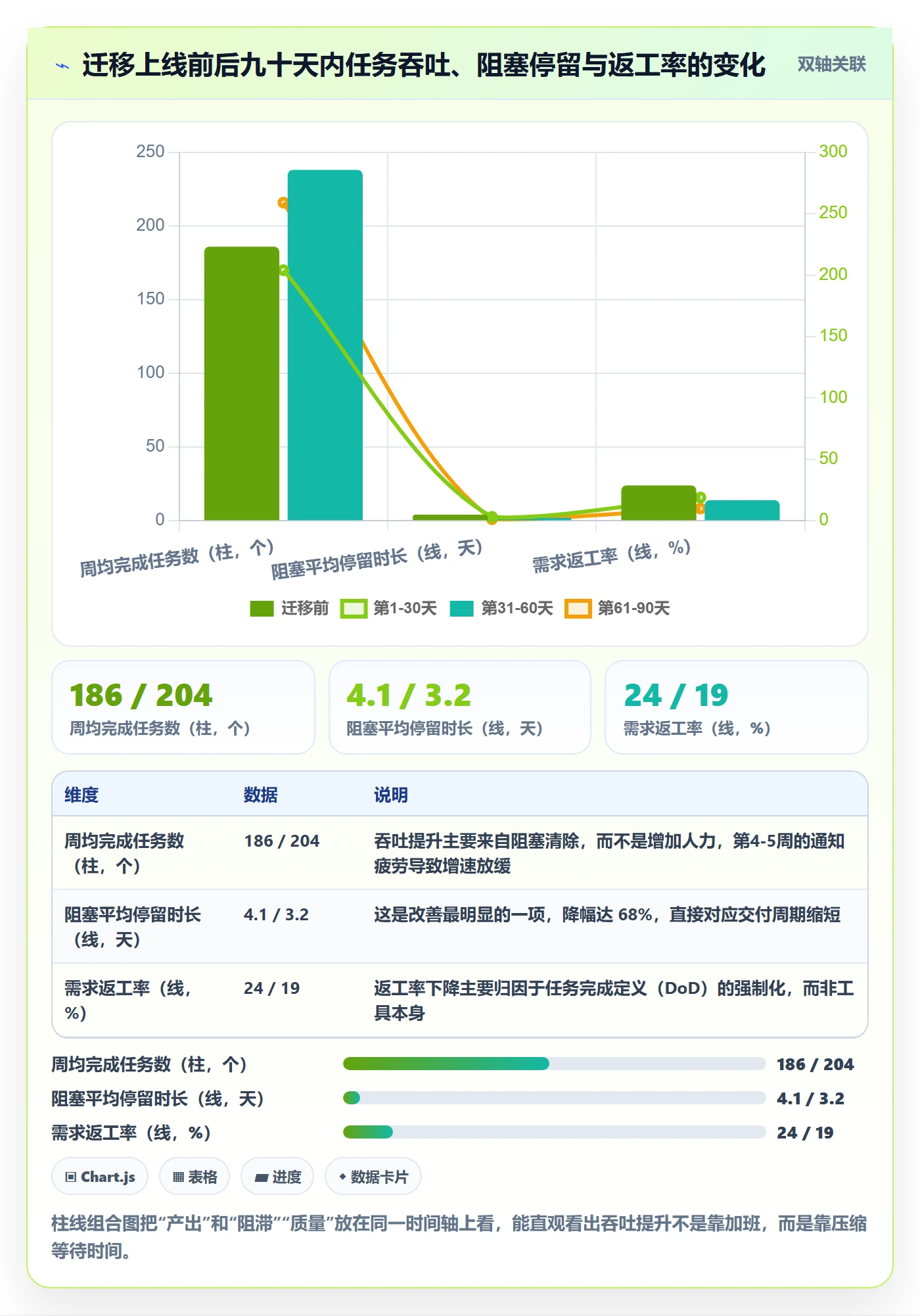The width and height of the screenshot is (920, 1316).
Task: Click the chart title 迁移上线前后九十天内任务吞吐
Action: point(424,65)
